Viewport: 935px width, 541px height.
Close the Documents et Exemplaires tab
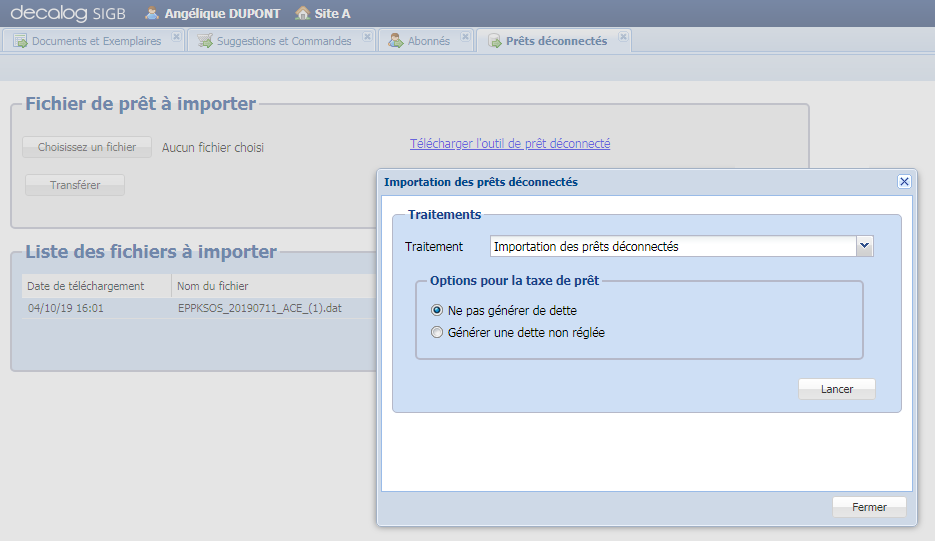click(x=176, y=36)
